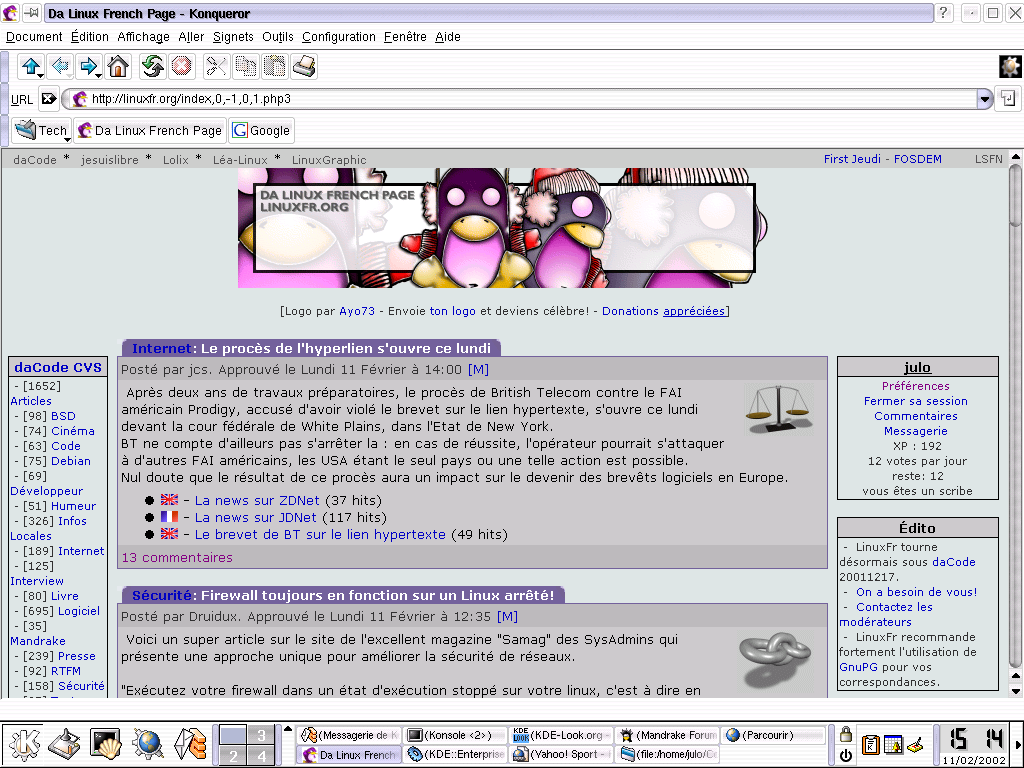Screen dimensions: 1024x768
Task: Switch to Mandrake Forum taskbar entry
Action: (x=667, y=735)
